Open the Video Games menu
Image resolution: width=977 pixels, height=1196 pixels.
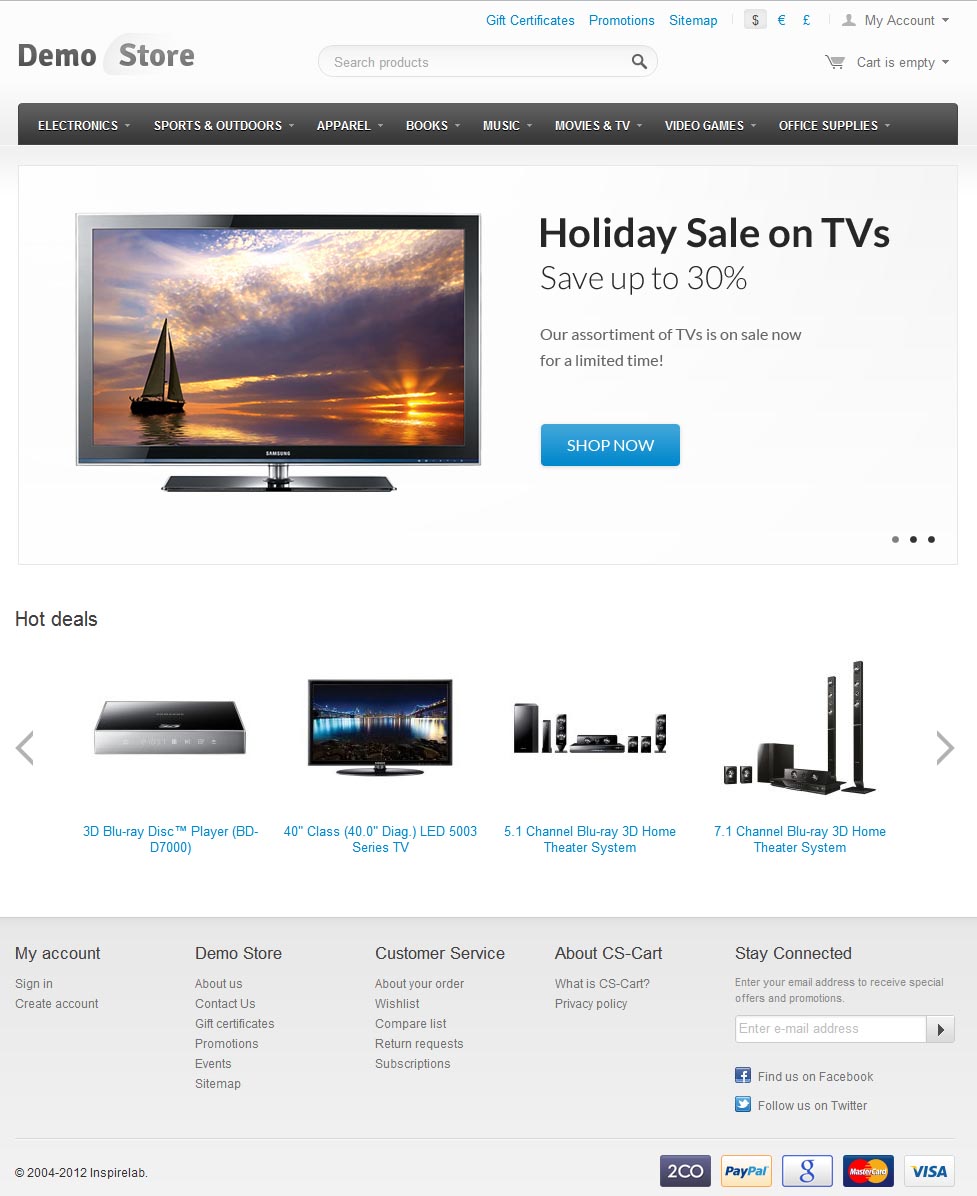click(x=710, y=125)
